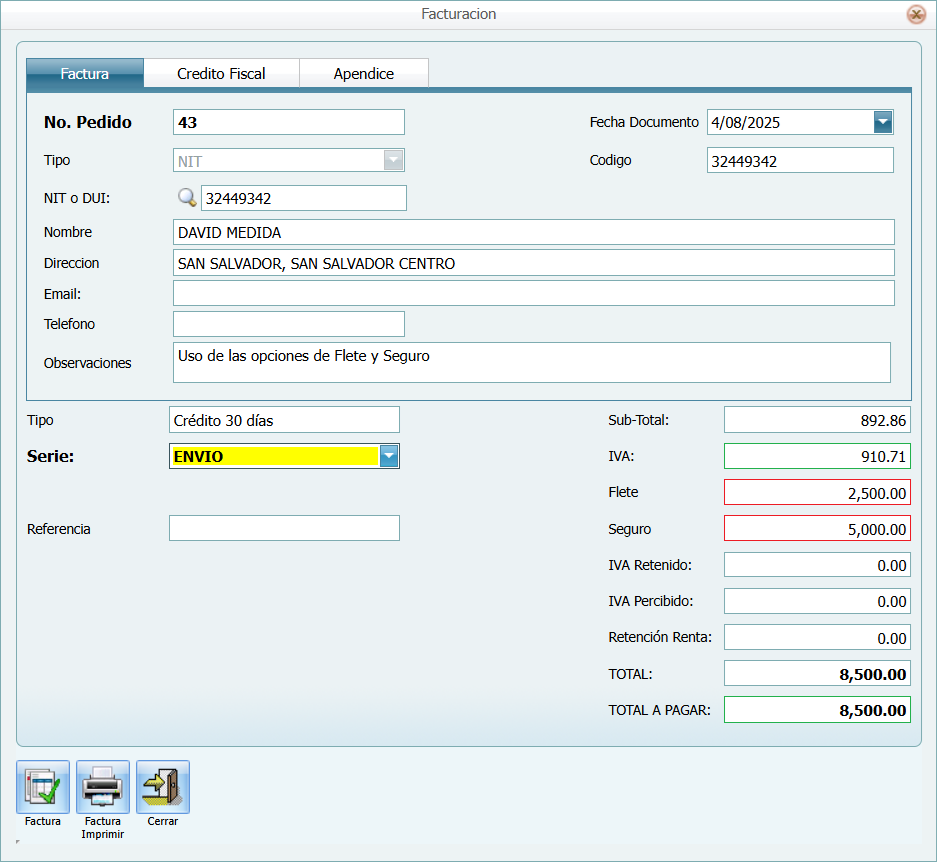Screen dimensions: 937x862
Task: Click the magnifier search icon beside NIT
Action: point(186,198)
